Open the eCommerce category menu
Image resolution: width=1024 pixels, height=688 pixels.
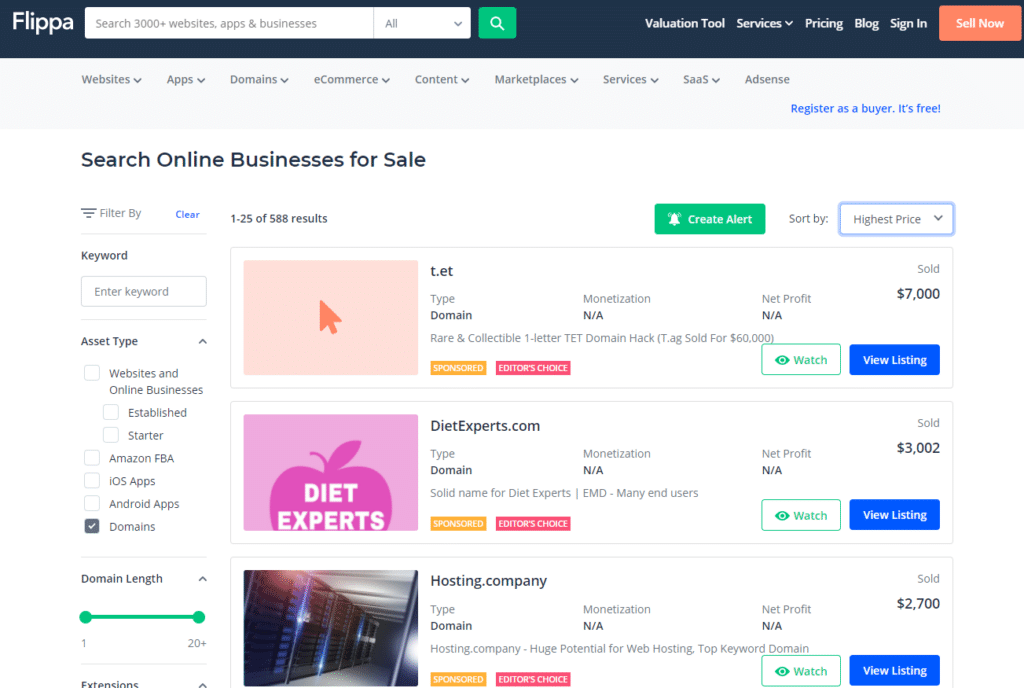[x=351, y=80]
